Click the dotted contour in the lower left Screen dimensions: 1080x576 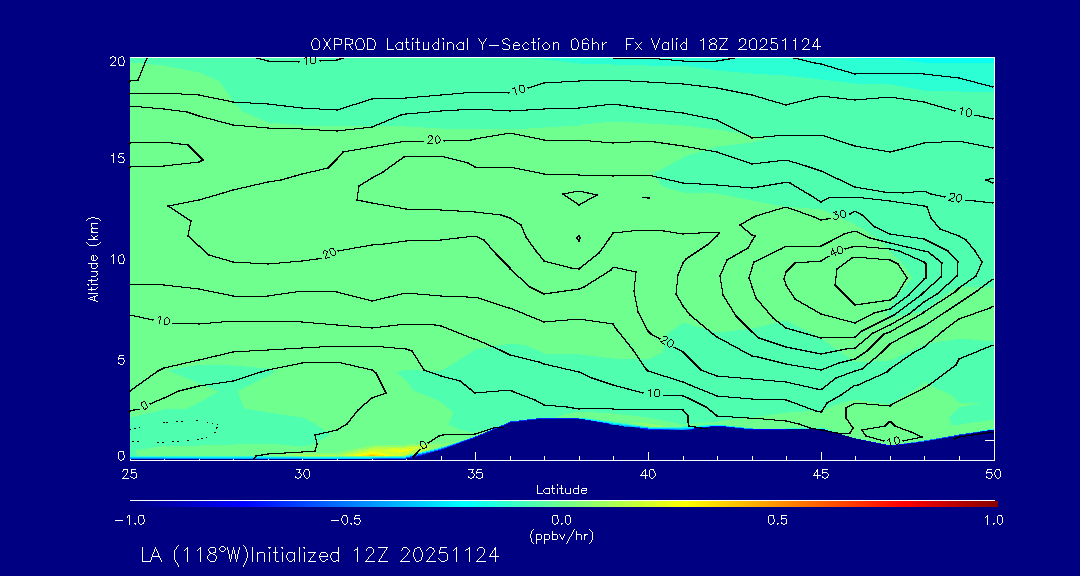(178, 430)
